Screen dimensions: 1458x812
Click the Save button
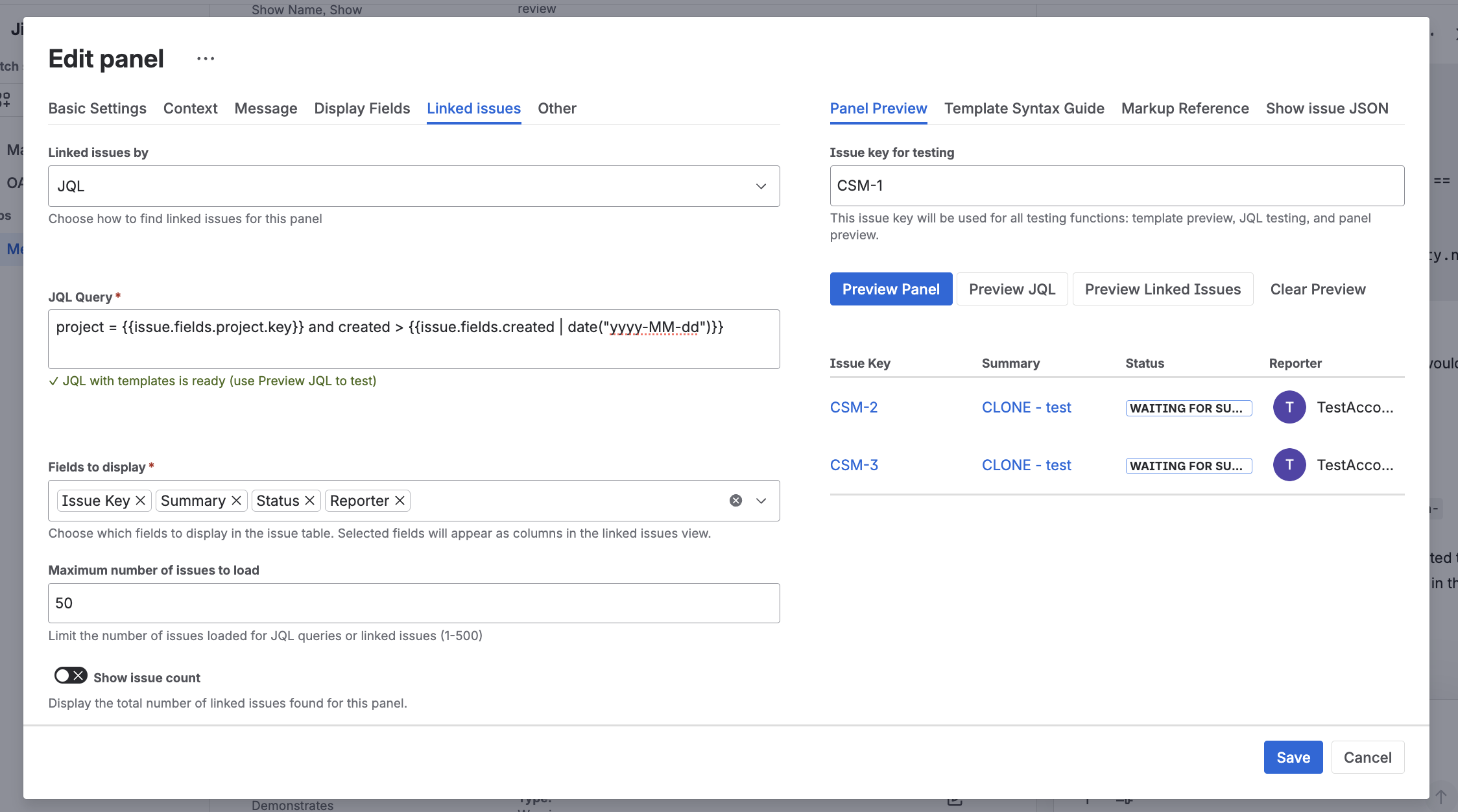1293,758
